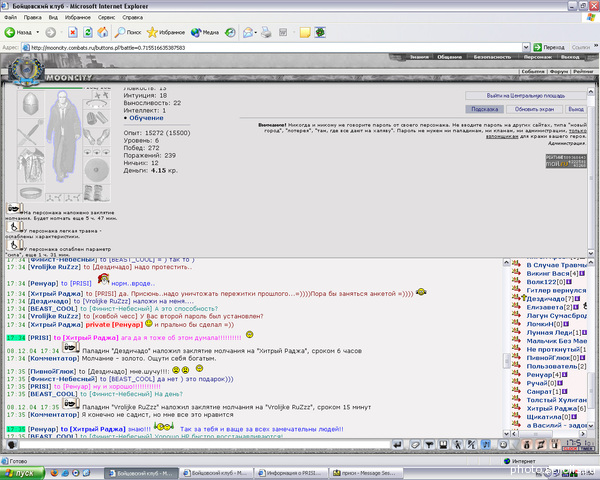
Task: Click the Подсказка button
Action: [484, 109]
